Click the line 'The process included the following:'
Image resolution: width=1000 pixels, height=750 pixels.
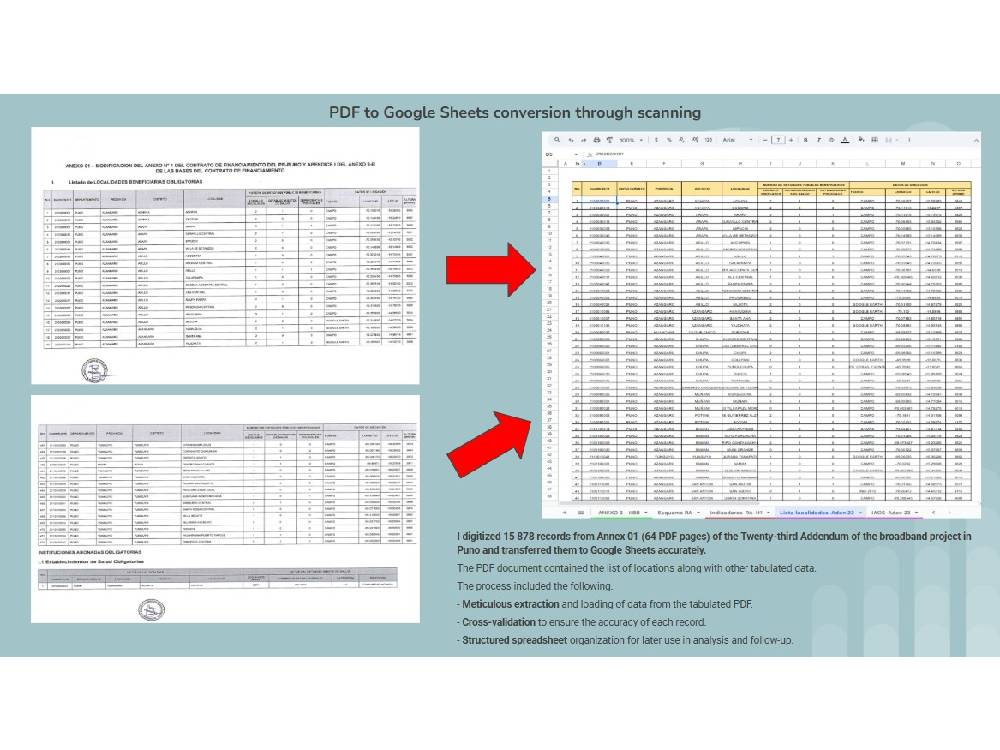(x=534, y=586)
